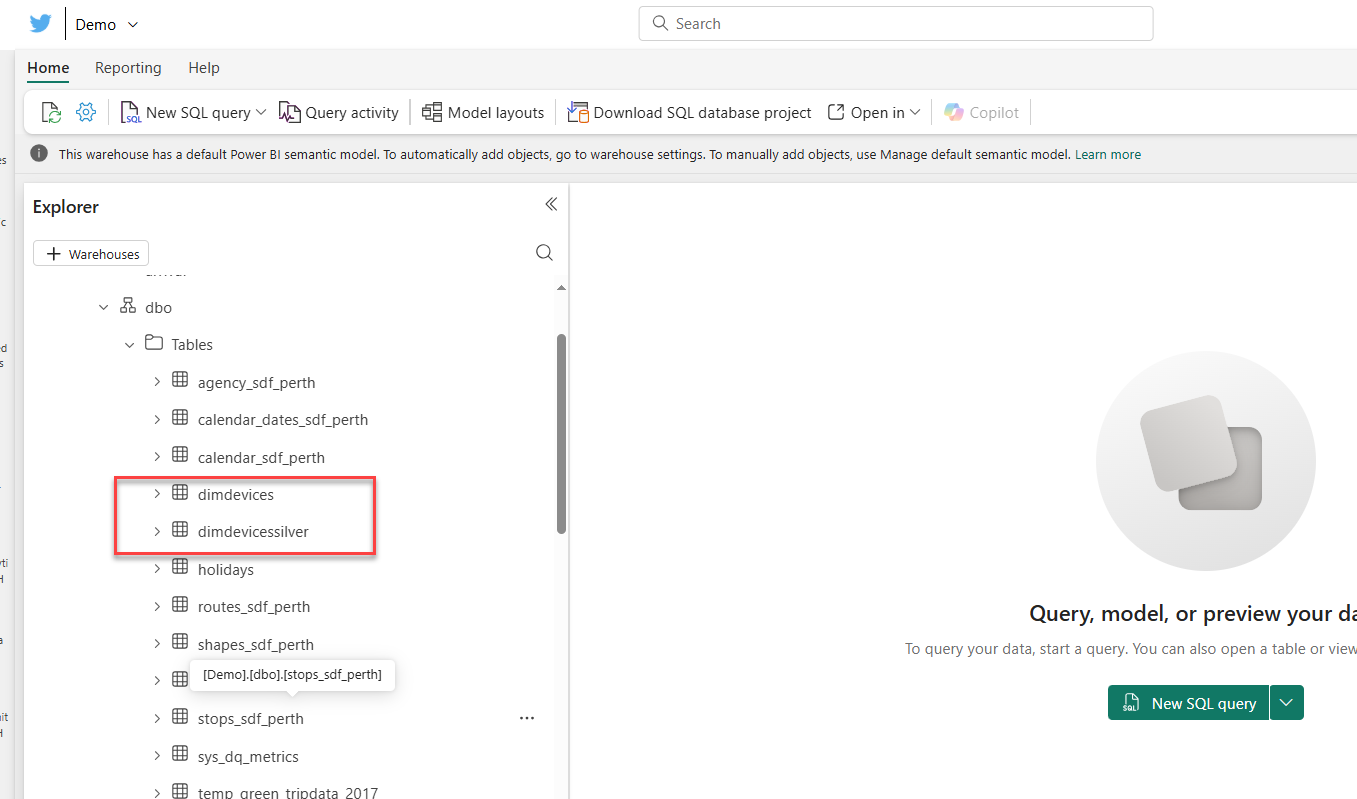Screen dimensions: 1357x799
Task: Click the Explorer search magnifier icon
Action: [x=544, y=253]
